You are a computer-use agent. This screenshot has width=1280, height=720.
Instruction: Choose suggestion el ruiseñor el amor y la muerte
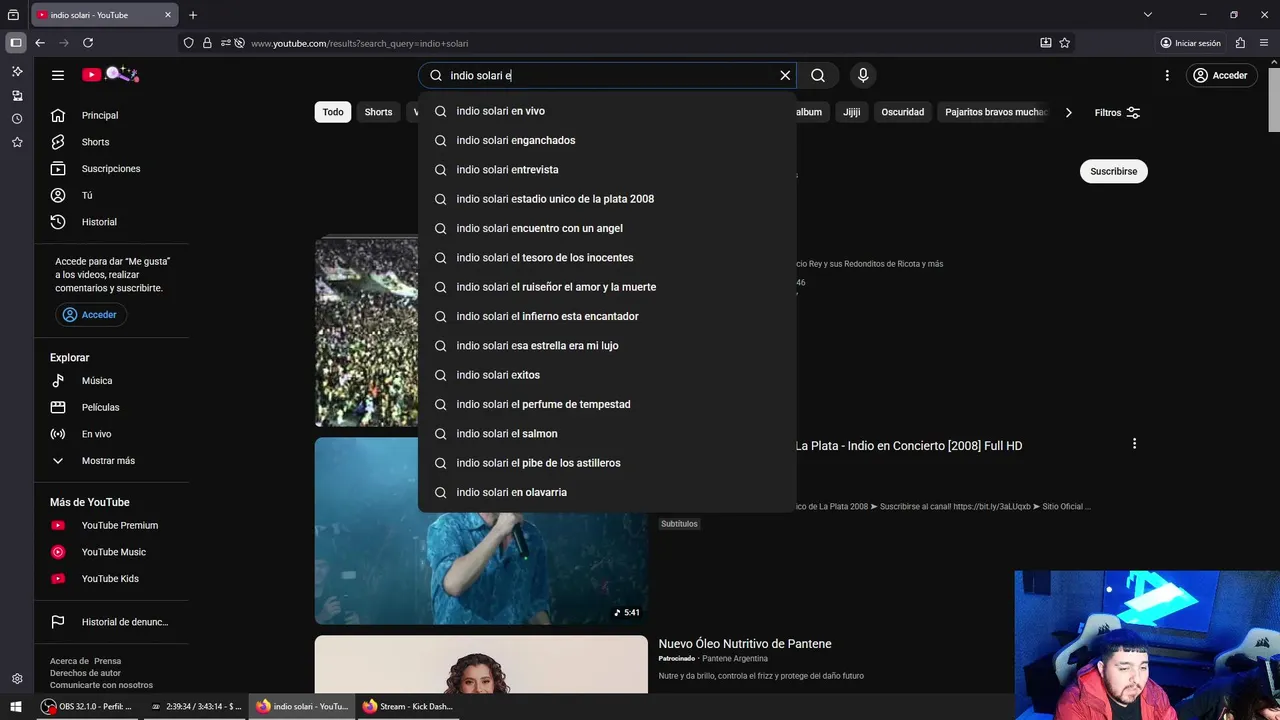(x=607, y=287)
